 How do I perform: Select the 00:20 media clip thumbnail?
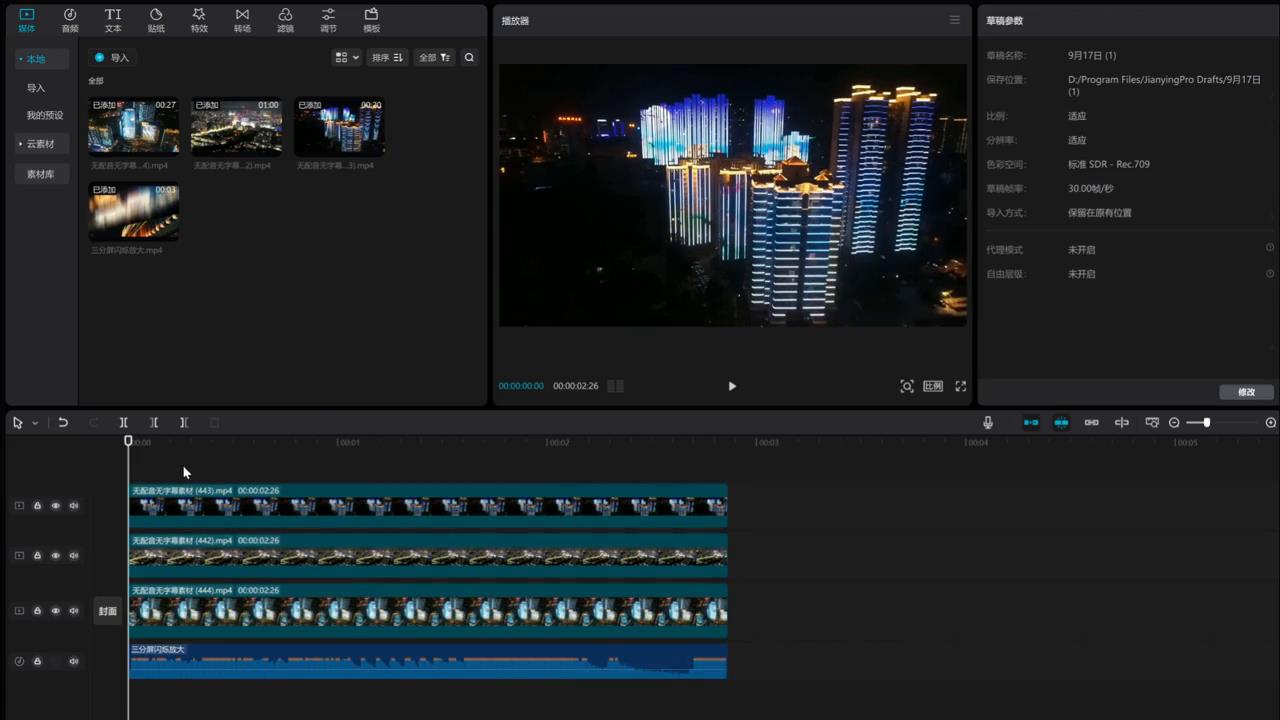tap(339, 126)
